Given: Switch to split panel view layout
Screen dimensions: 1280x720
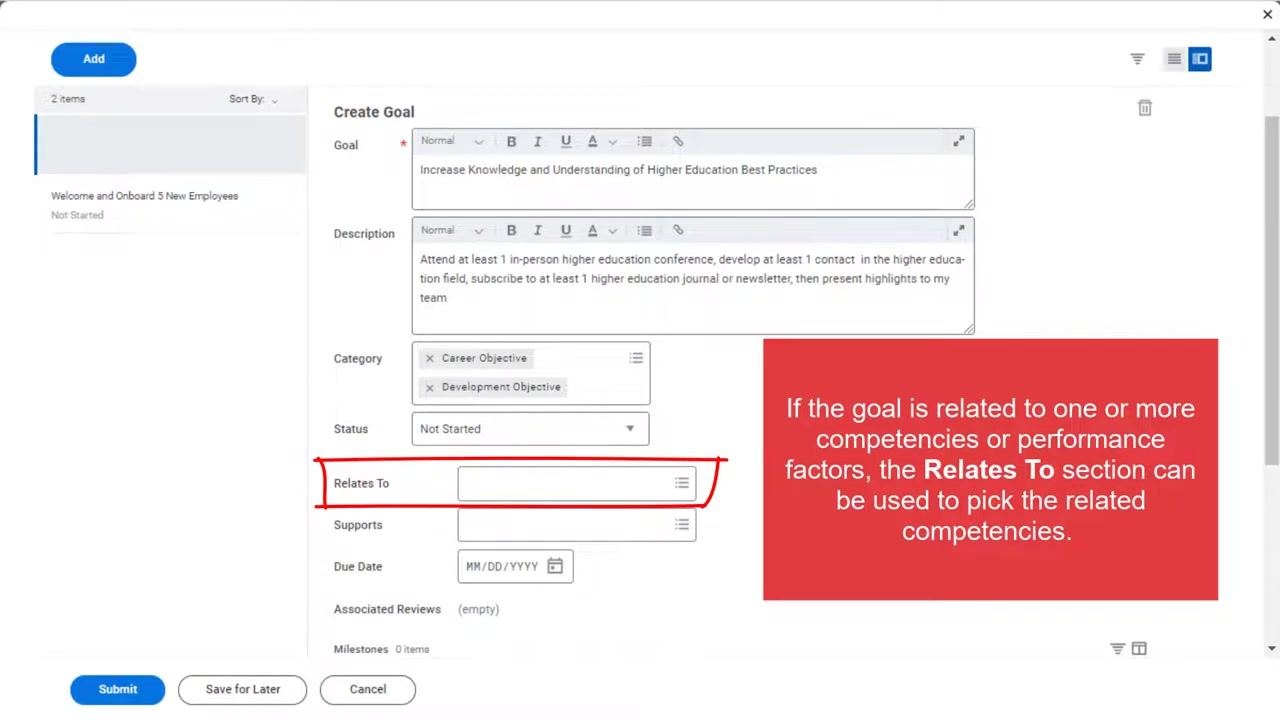Looking at the screenshot, I should tap(1200, 59).
